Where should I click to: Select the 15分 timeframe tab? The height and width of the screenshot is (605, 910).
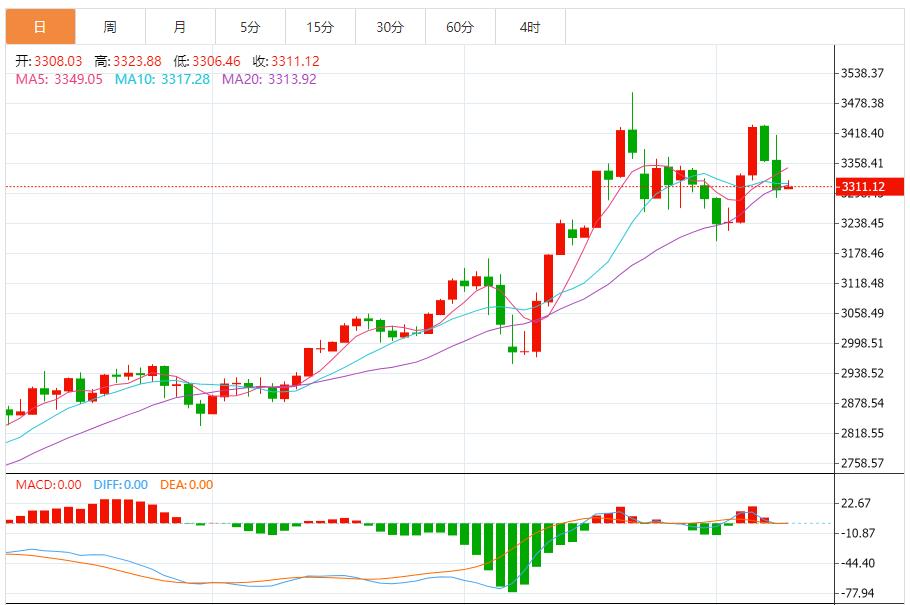[x=320, y=27]
